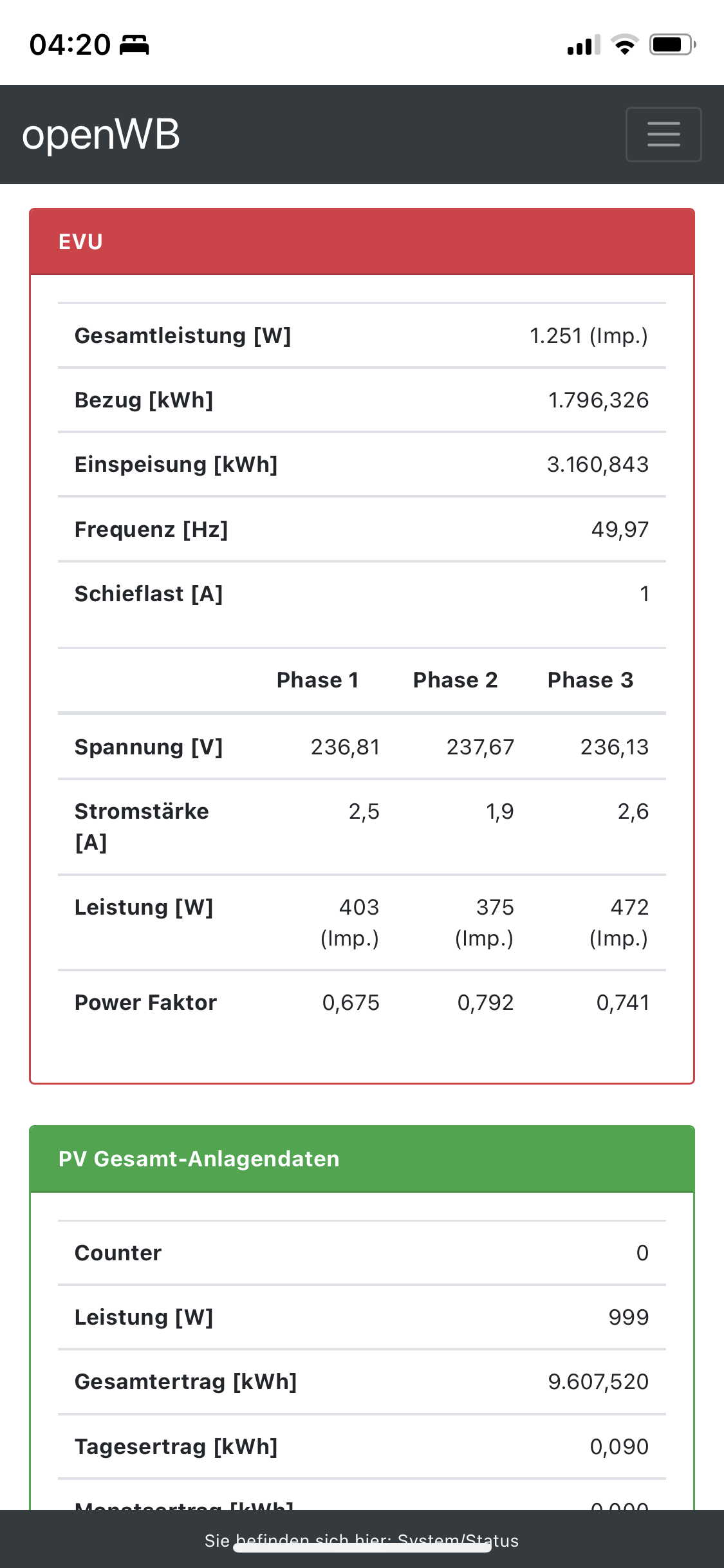
Task: Tap the cellular signal bars icon
Action: click(x=583, y=45)
